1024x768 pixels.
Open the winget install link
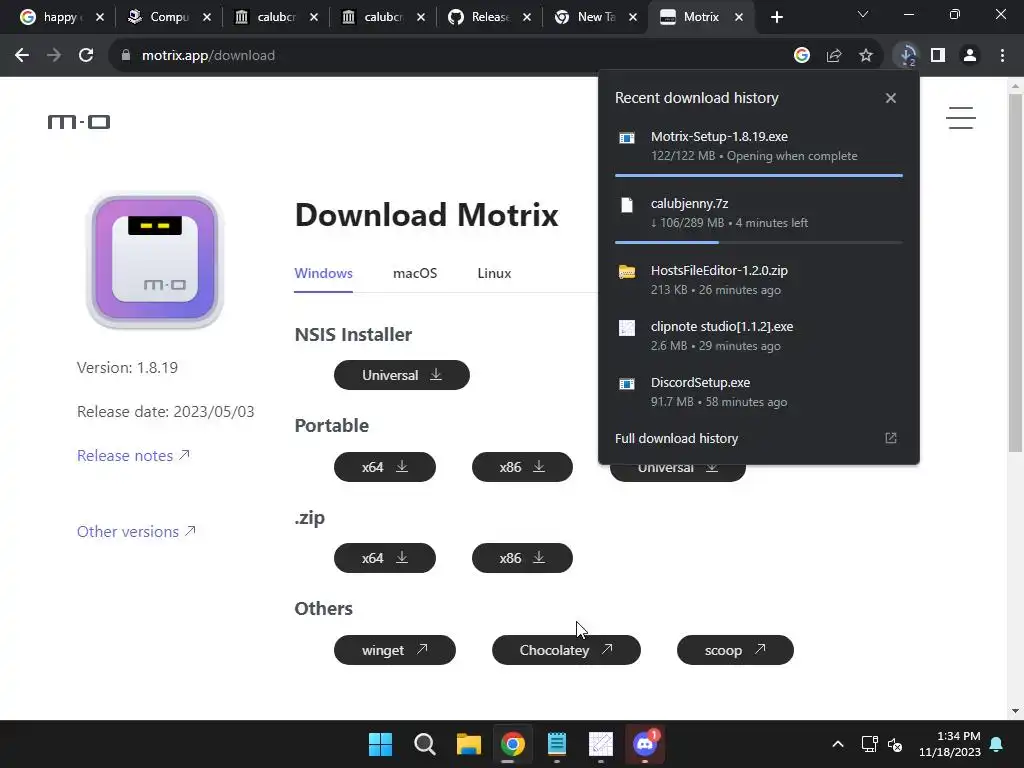[394, 650]
